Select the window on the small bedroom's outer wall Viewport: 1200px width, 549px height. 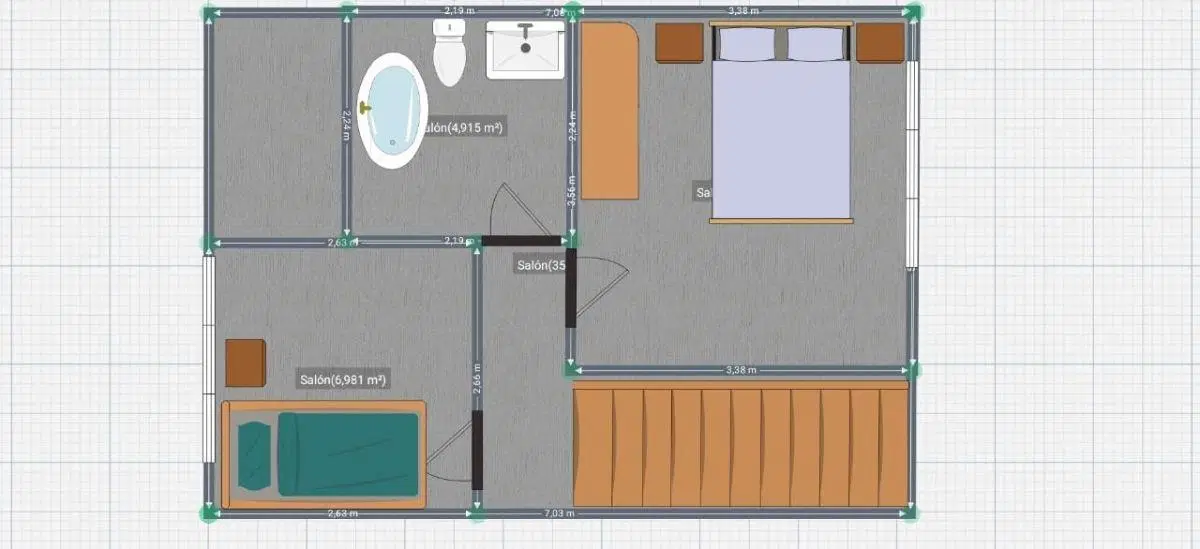(209, 358)
